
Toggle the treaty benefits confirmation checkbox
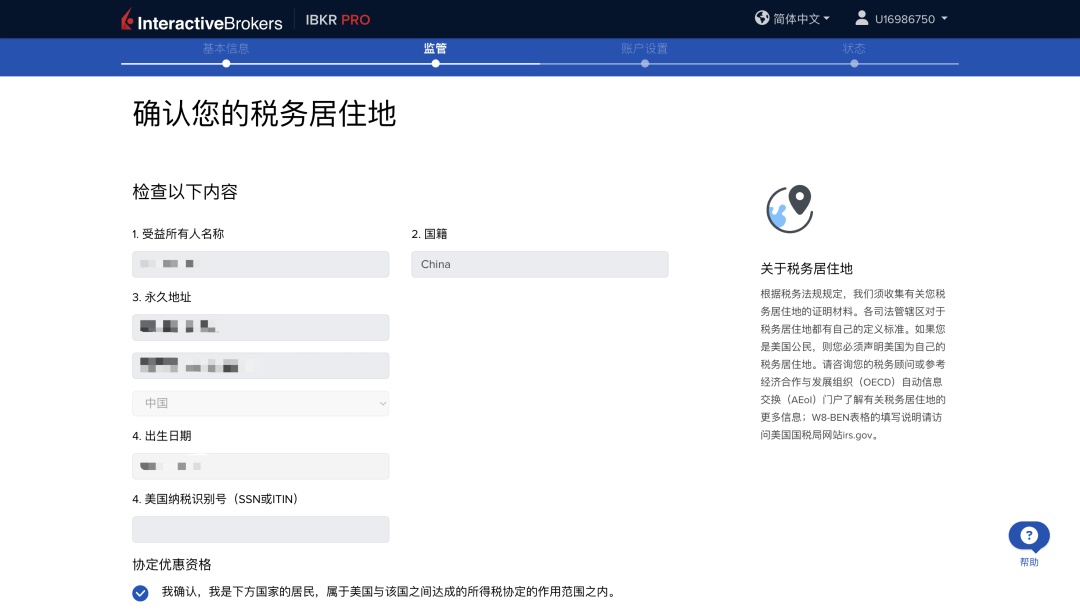click(141, 593)
